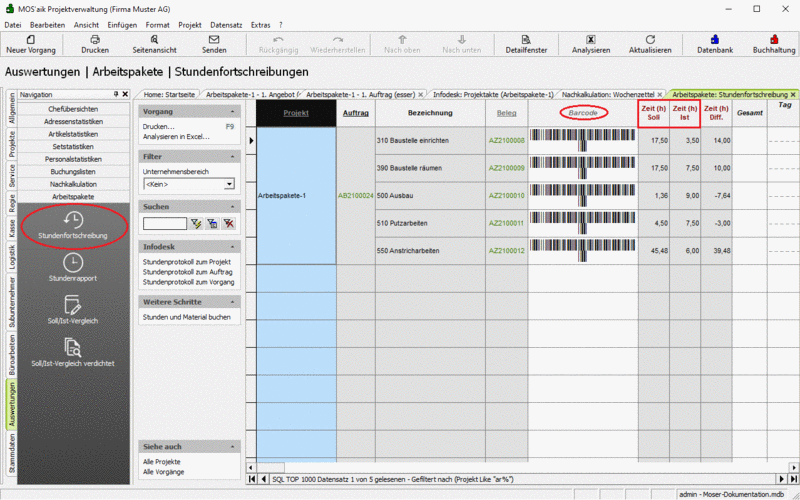Switch to Infodesk: Projektakte tab
800x500 pixels.
[x=493, y=95]
